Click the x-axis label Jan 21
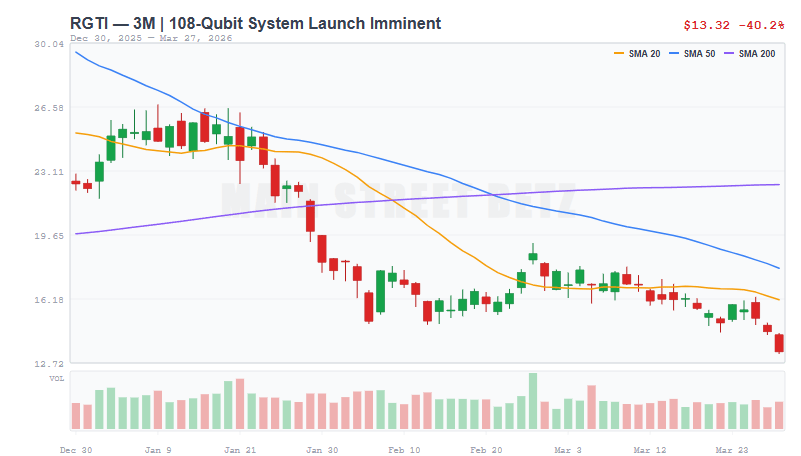The image size is (801, 456). click(240, 450)
